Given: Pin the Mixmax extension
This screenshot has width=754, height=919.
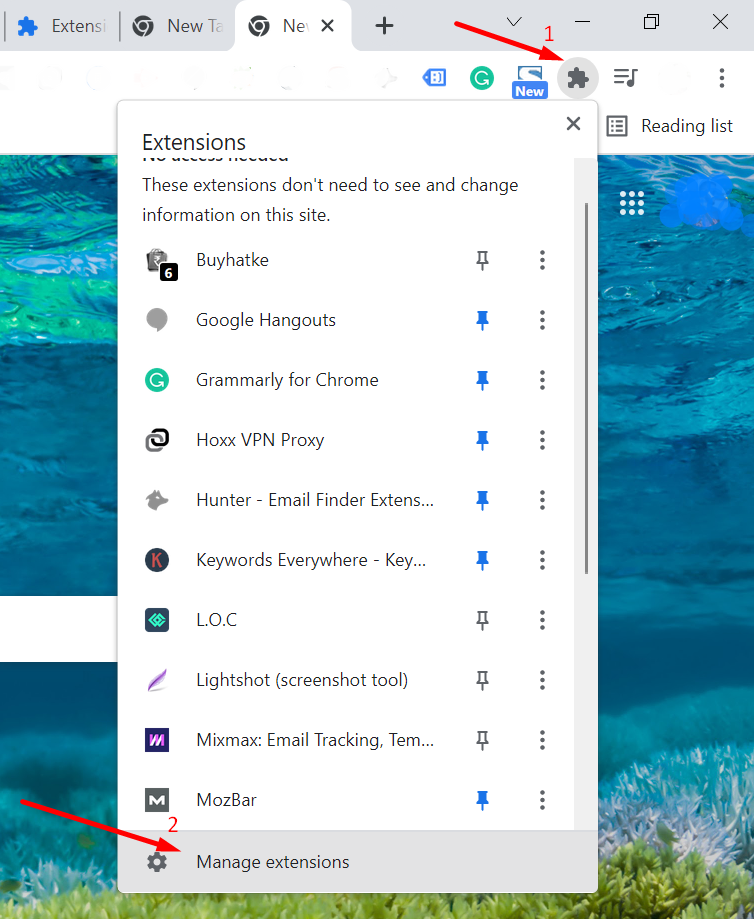Looking at the screenshot, I should click(483, 740).
